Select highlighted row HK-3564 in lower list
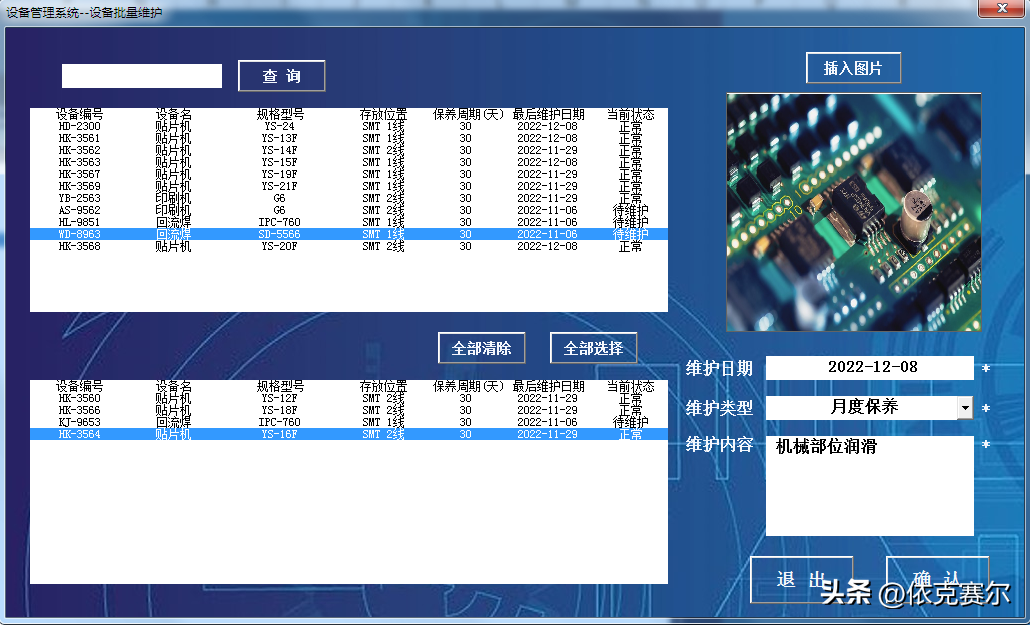 [x=349, y=434]
